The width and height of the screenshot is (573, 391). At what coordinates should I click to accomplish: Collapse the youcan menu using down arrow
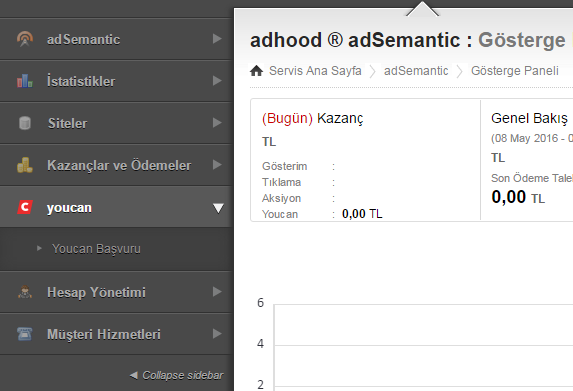point(218,208)
